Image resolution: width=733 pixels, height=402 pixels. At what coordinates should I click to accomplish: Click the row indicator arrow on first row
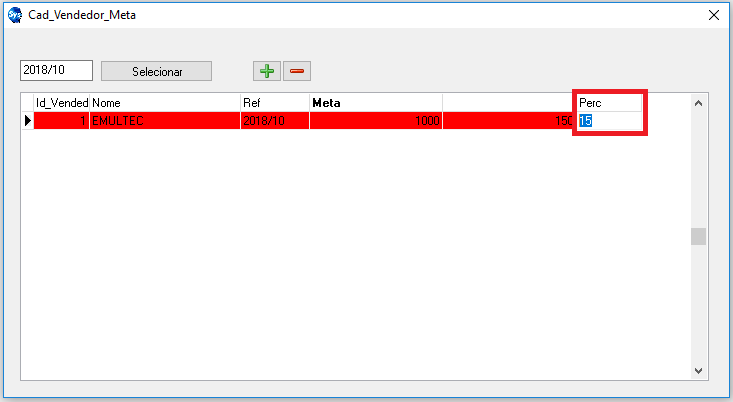coord(27,121)
